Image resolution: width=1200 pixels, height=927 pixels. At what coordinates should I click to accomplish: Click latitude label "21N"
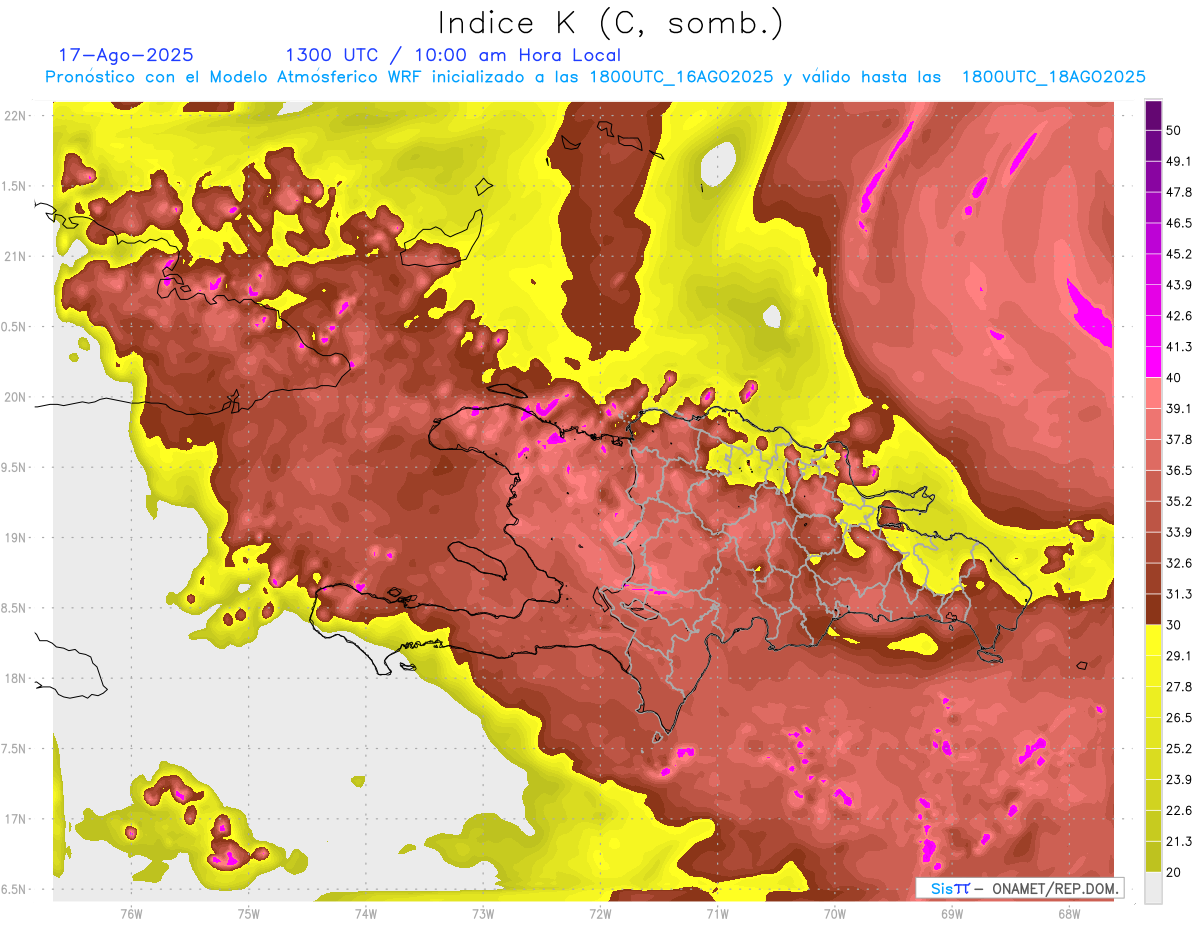point(14,257)
